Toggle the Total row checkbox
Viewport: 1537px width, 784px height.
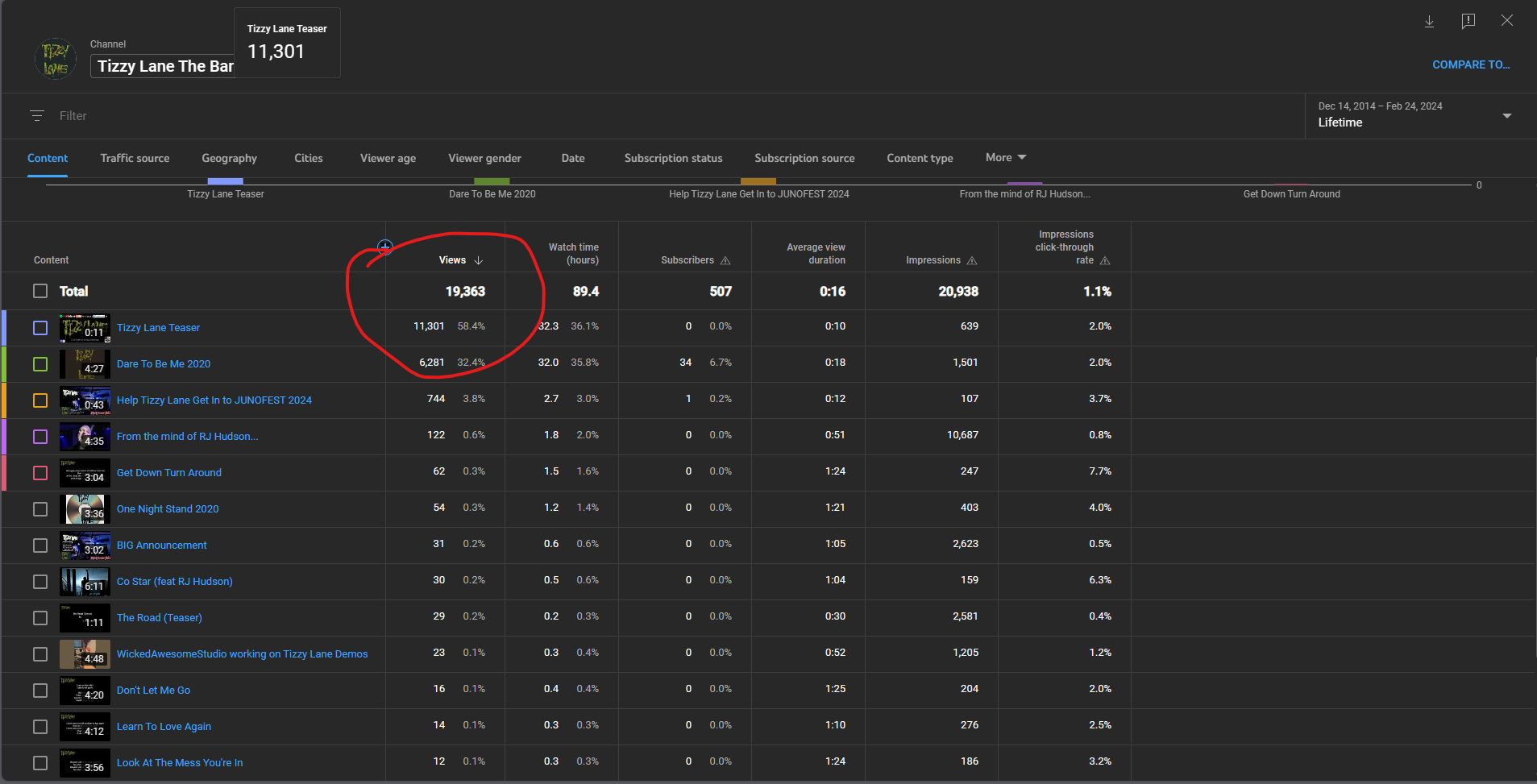40,291
